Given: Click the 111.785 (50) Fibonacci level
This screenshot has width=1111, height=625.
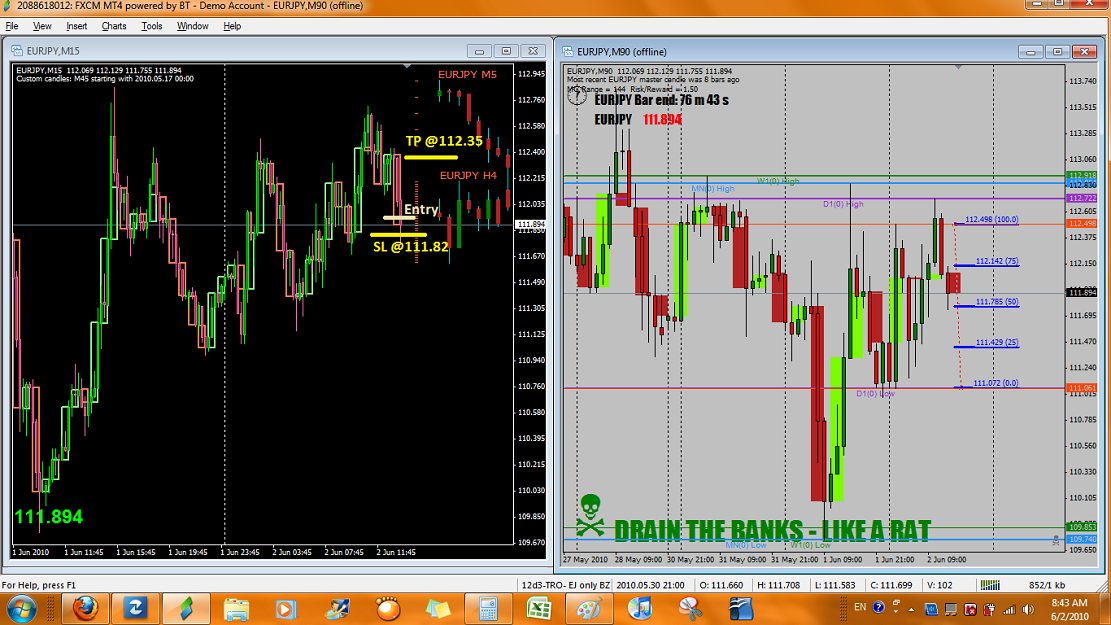Looking at the screenshot, I should tap(997, 302).
